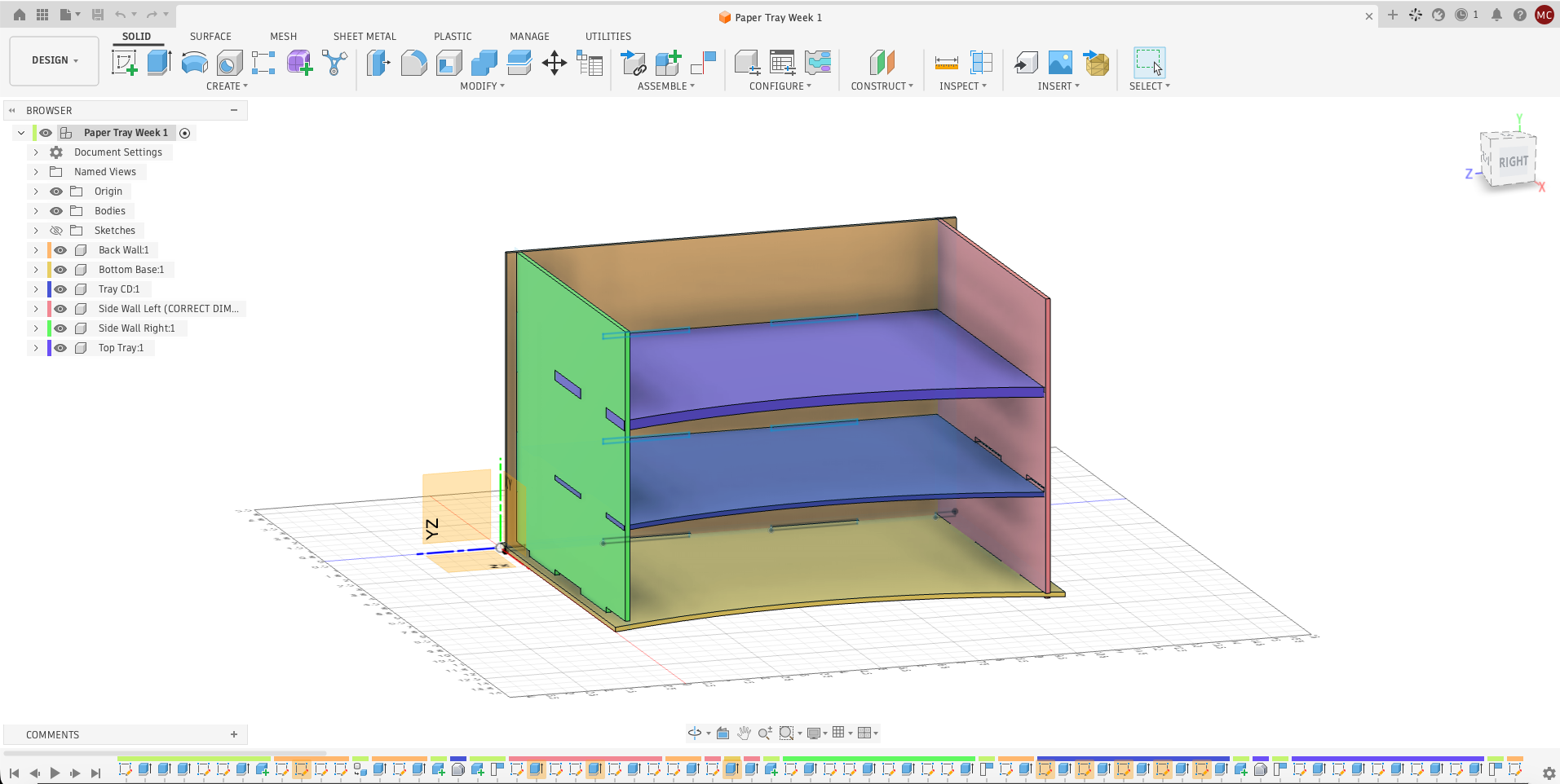Click RIGHT face of view cube
The image size is (1560, 784).
tap(1514, 161)
